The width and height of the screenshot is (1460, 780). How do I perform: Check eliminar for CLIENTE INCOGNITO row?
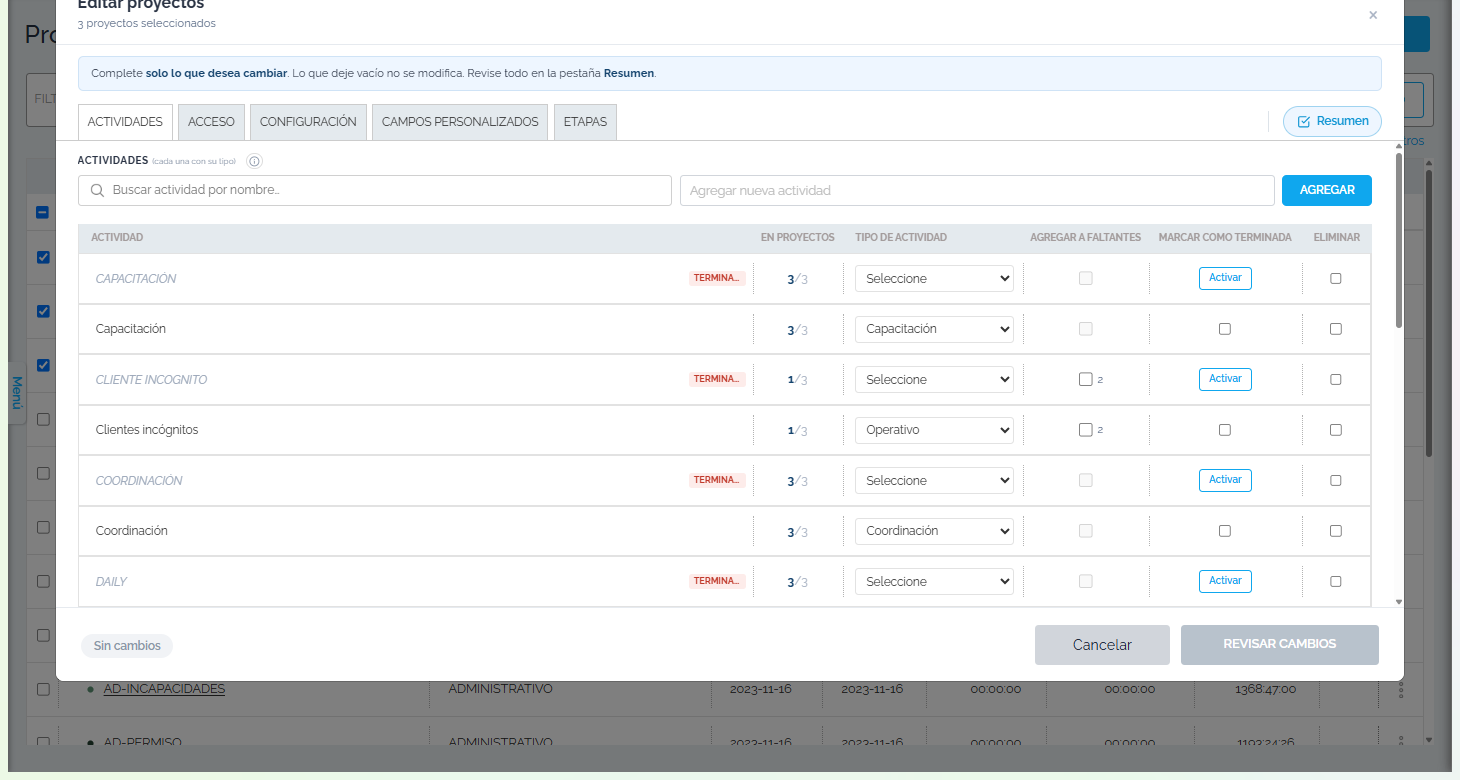pyautogui.click(x=1336, y=380)
